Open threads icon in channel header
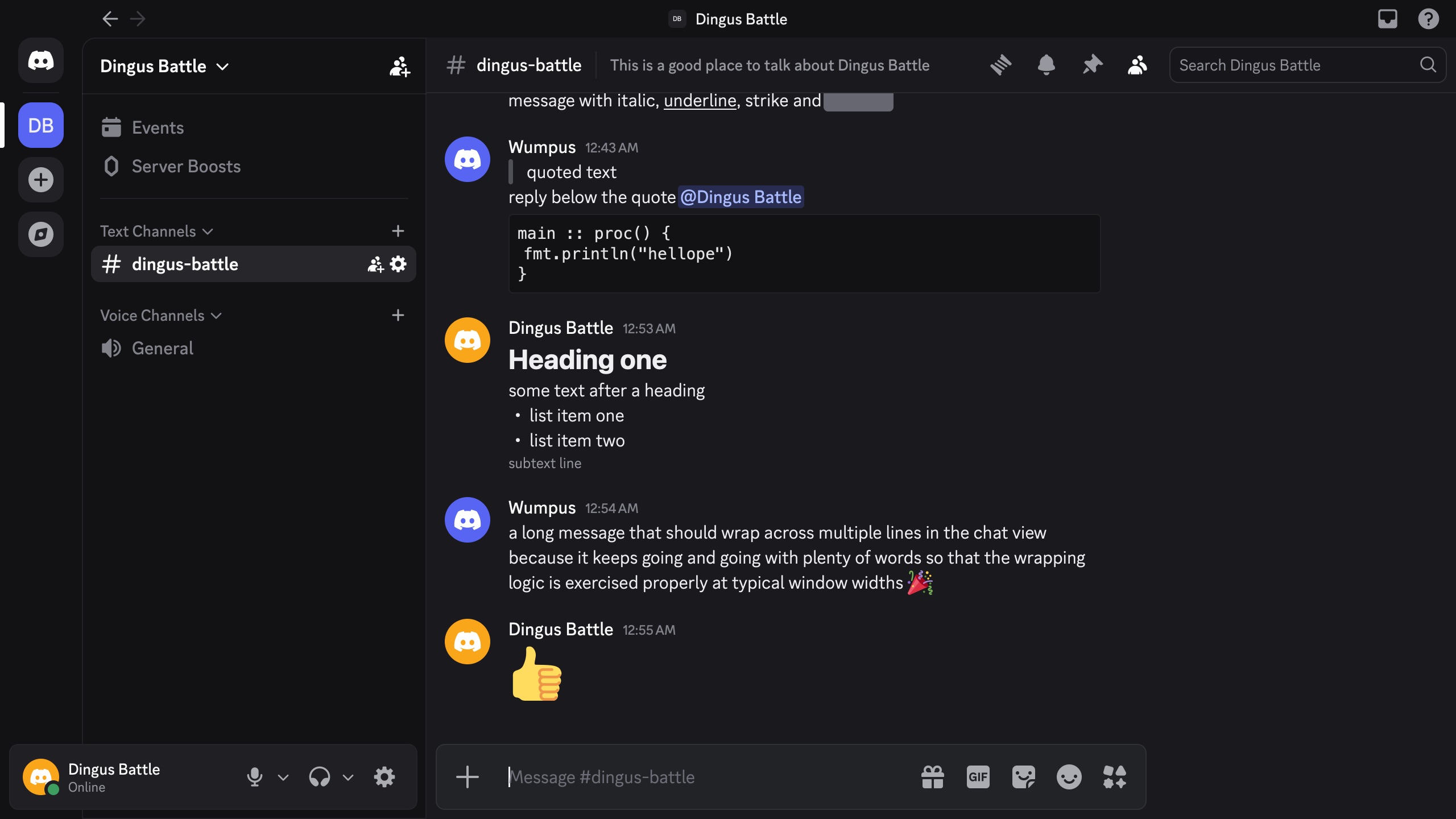 coord(1001,65)
